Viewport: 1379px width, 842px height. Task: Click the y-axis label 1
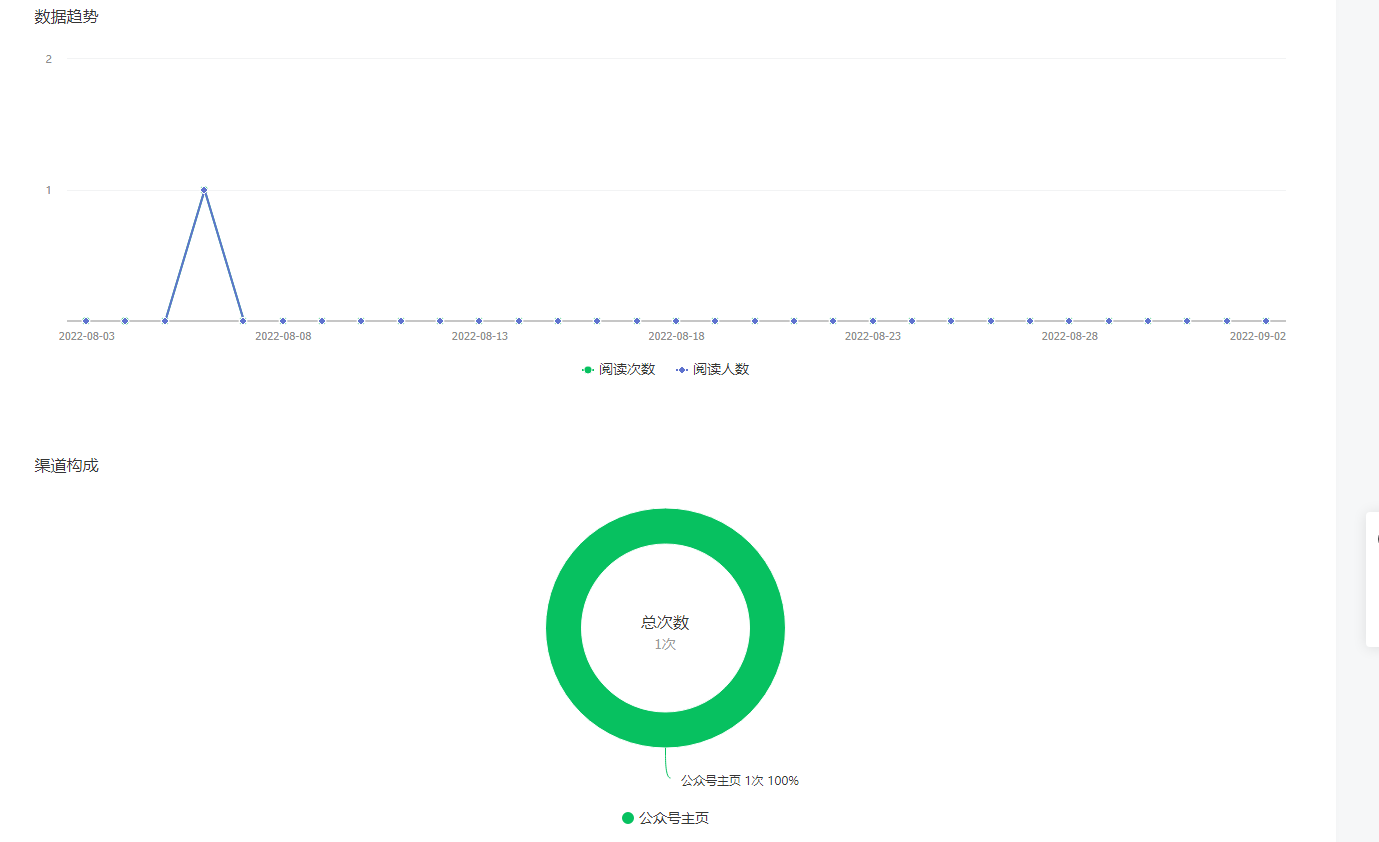click(x=48, y=190)
